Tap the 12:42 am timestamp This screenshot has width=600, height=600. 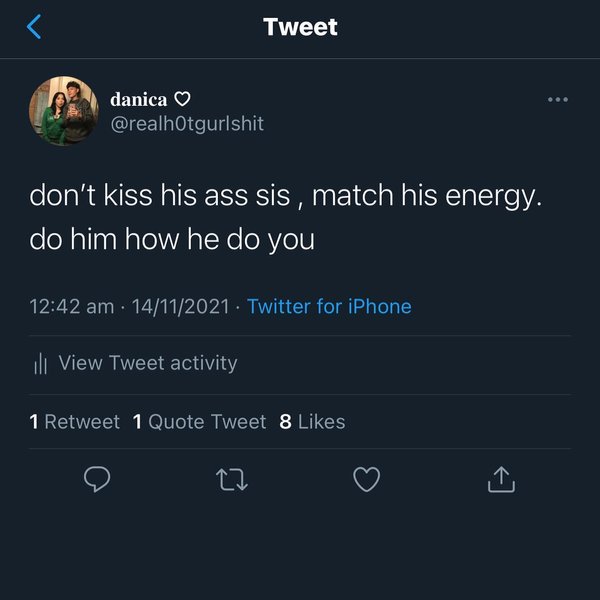click(72, 307)
